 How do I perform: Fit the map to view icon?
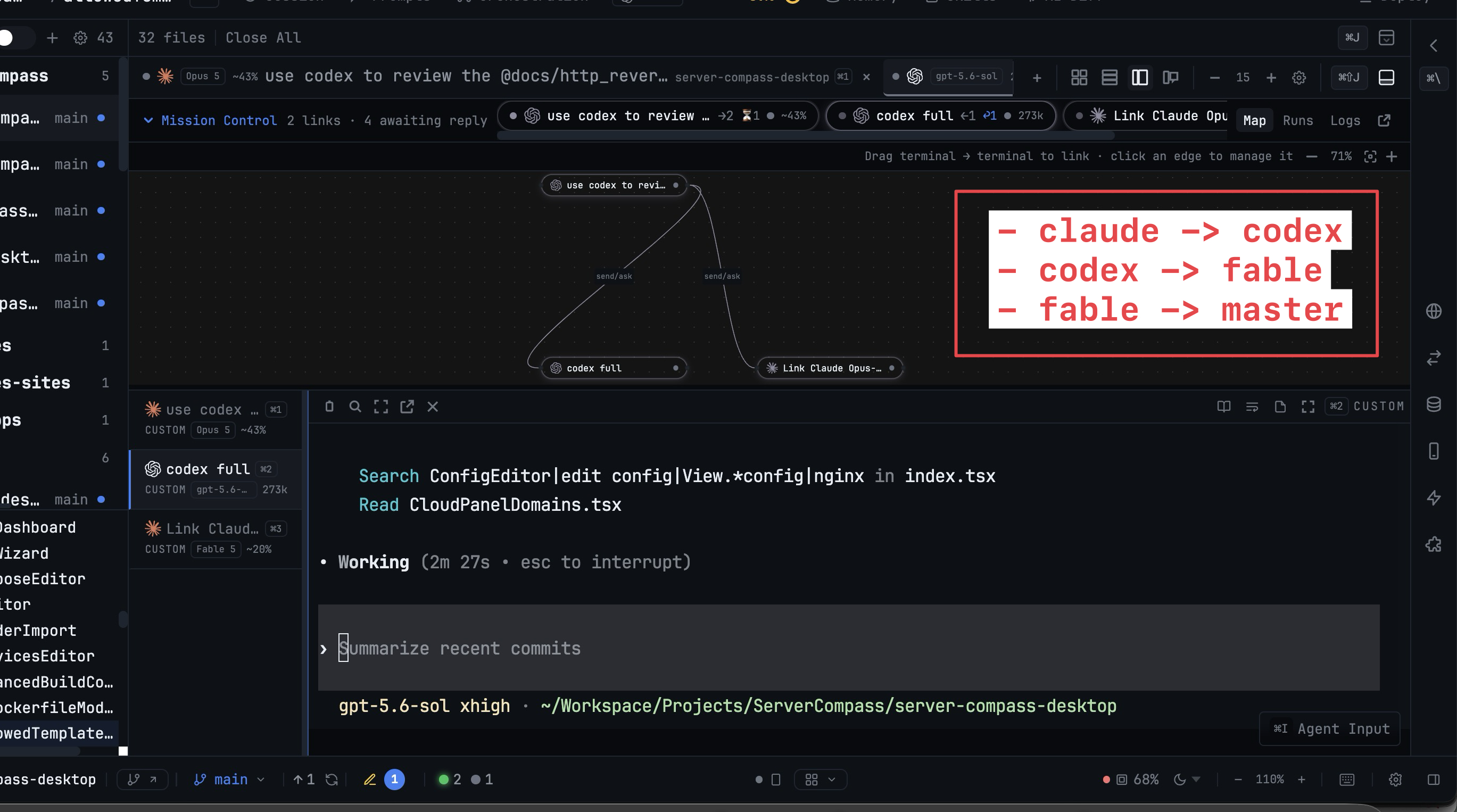[x=1370, y=156]
